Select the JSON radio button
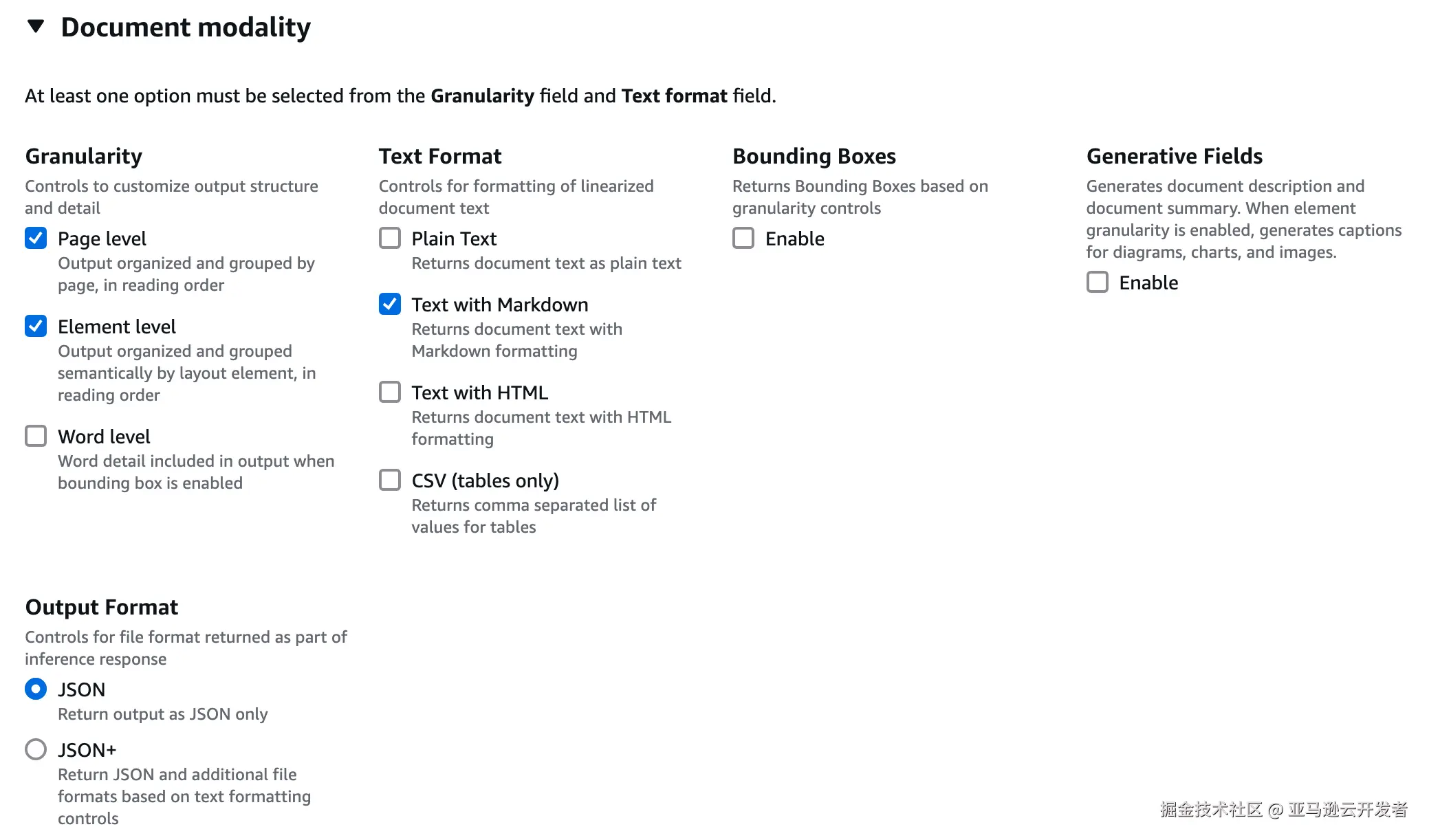 point(36,689)
